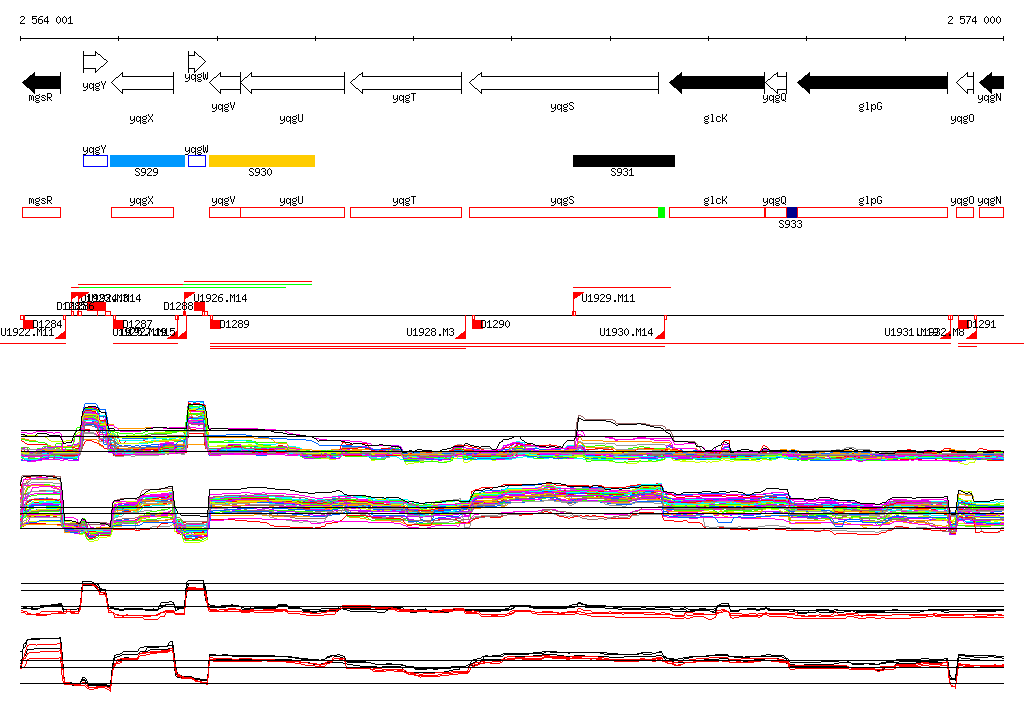Select the red-outlined mgsR annotation box

click(42, 212)
